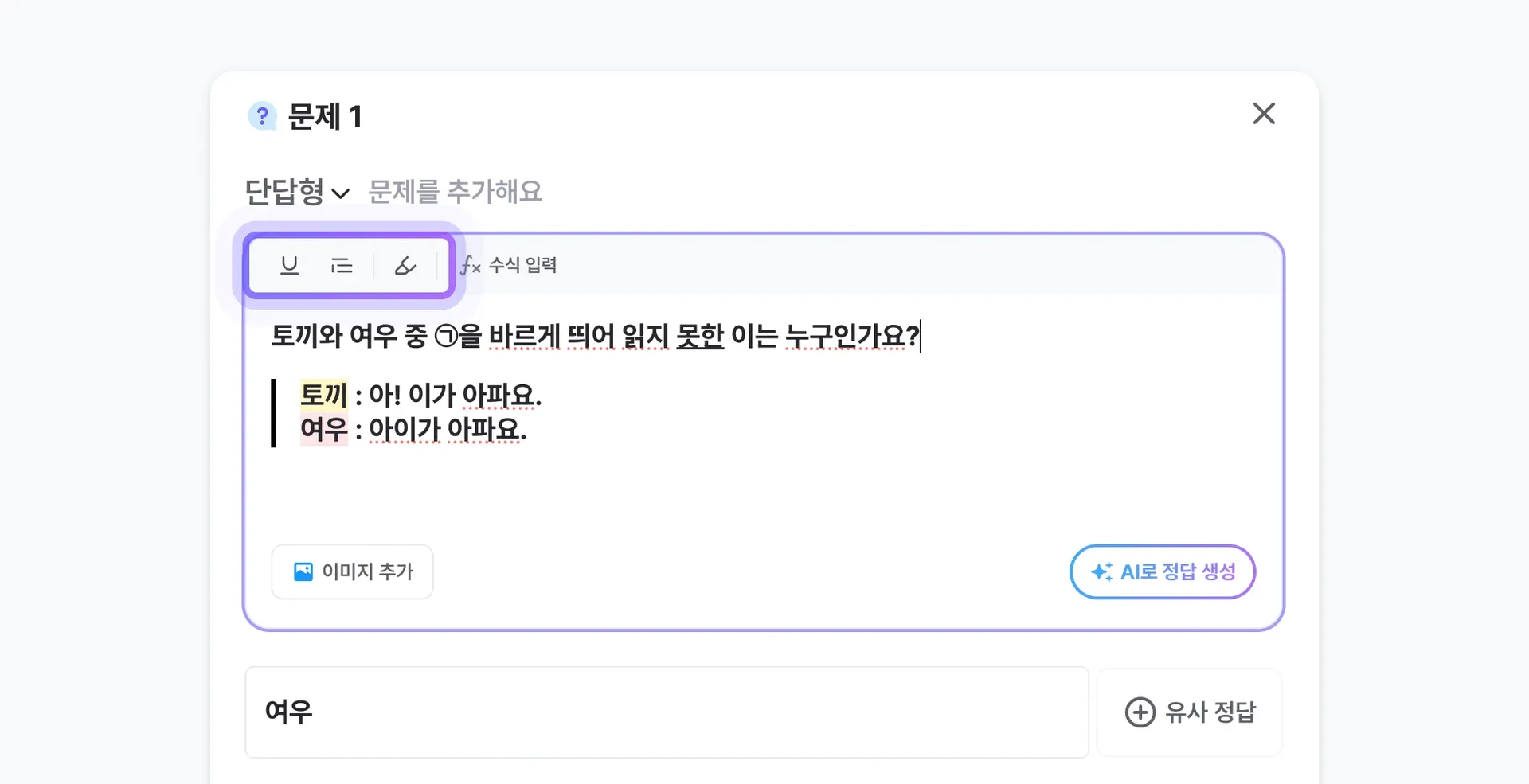The image size is (1529, 784).
Task: Click the 이미지 추가 button
Action: point(352,571)
